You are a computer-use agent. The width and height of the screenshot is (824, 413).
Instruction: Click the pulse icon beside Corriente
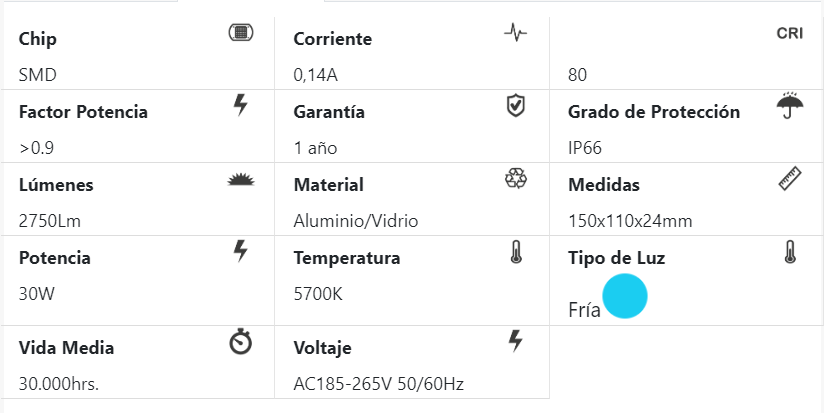515,32
